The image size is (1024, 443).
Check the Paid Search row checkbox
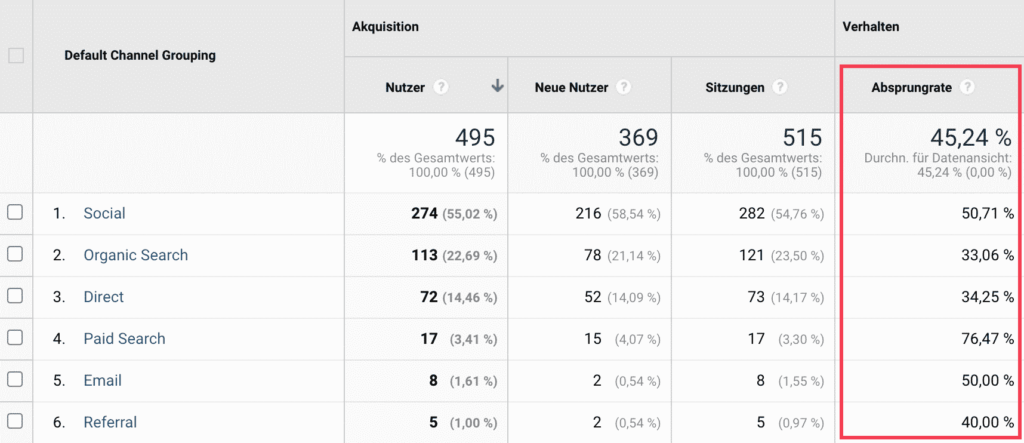(15, 337)
